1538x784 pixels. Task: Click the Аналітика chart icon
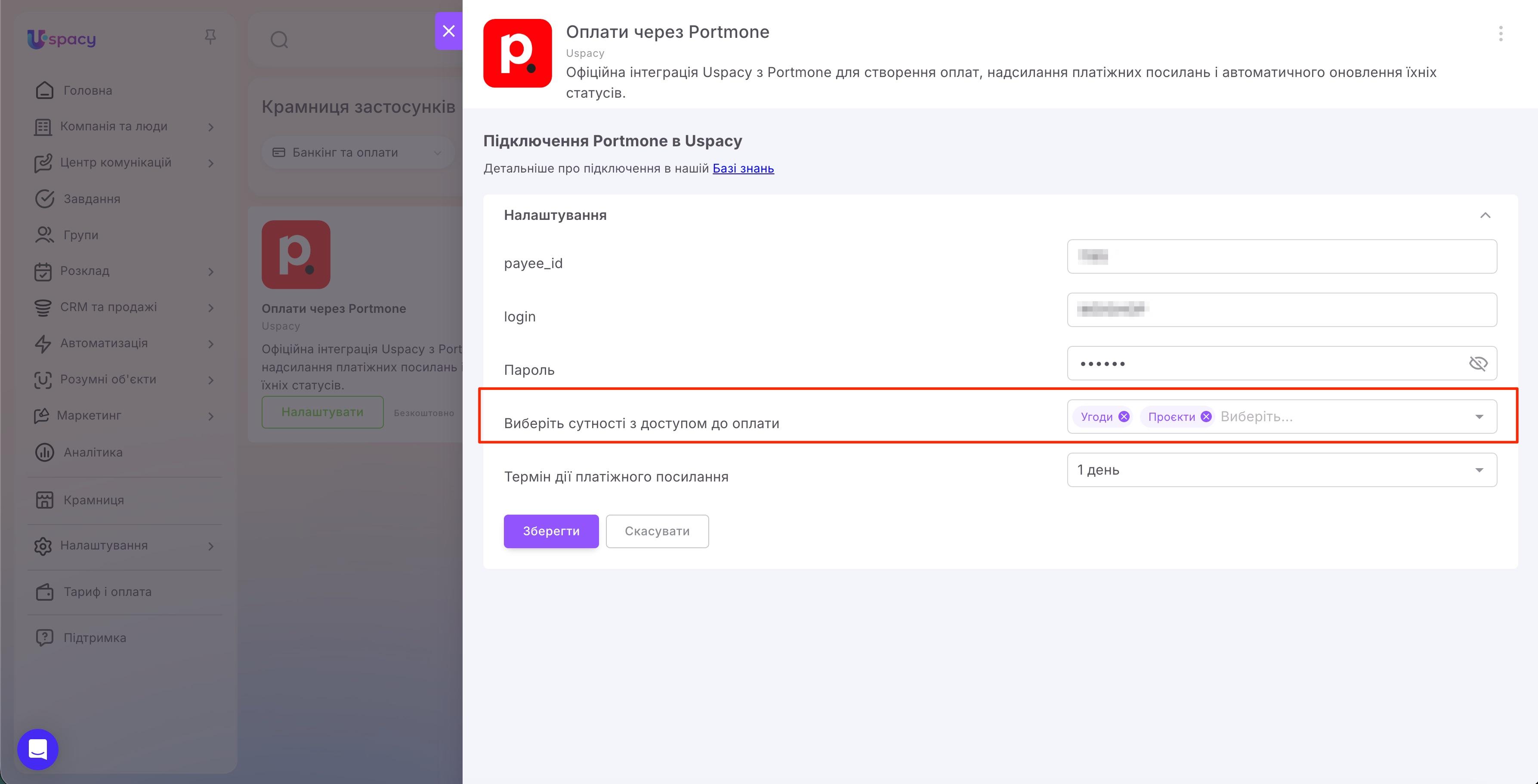(x=45, y=453)
